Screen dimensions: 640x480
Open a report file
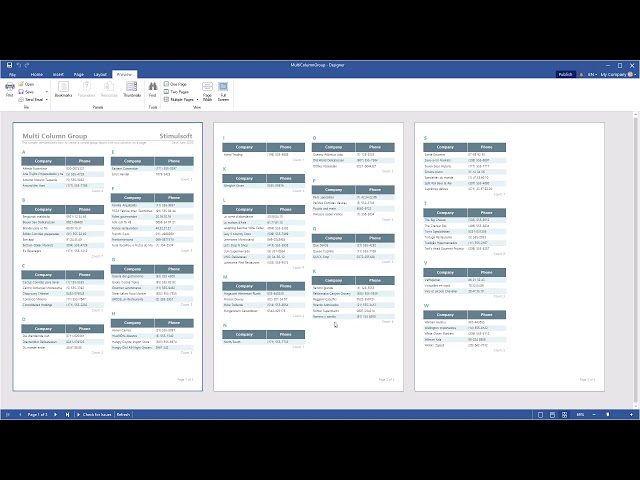(x=26, y=84)
